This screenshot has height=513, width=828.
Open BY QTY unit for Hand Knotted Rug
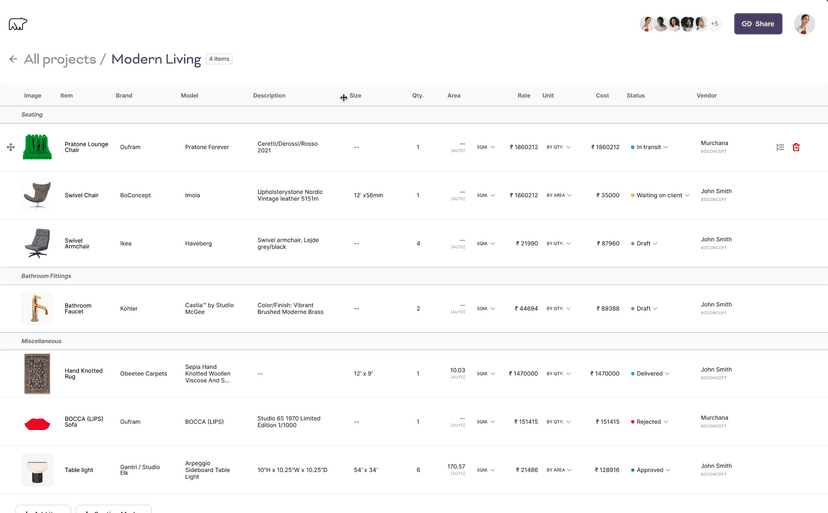point(559,374)
